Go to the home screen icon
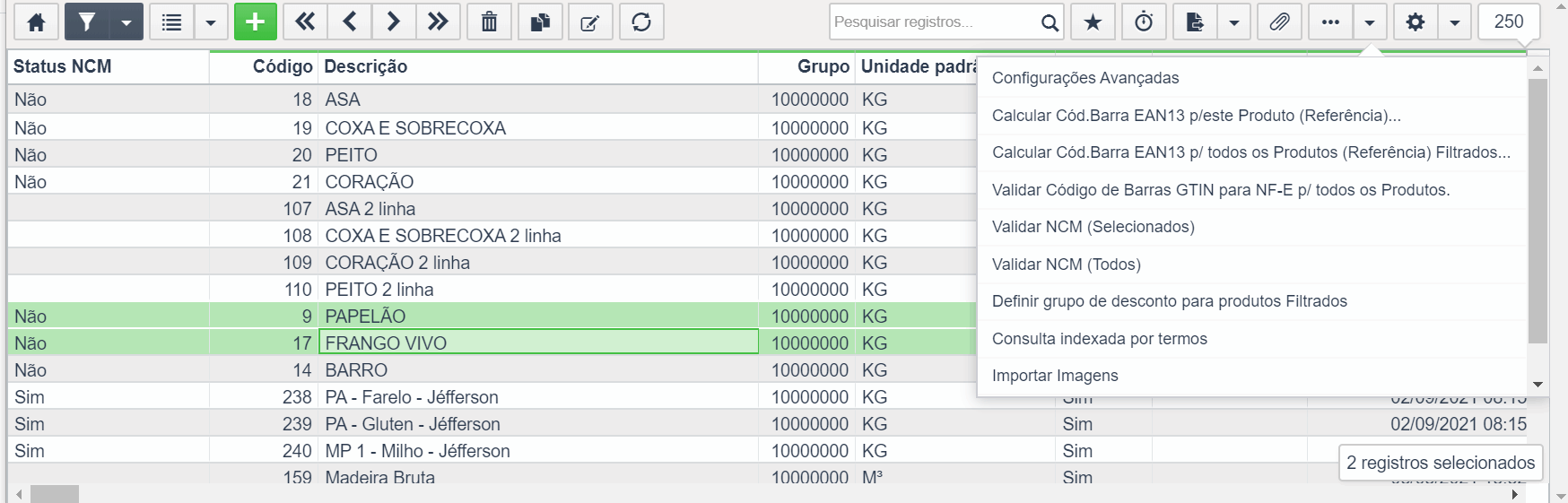The image size is (1568, 503). (37, 22)
